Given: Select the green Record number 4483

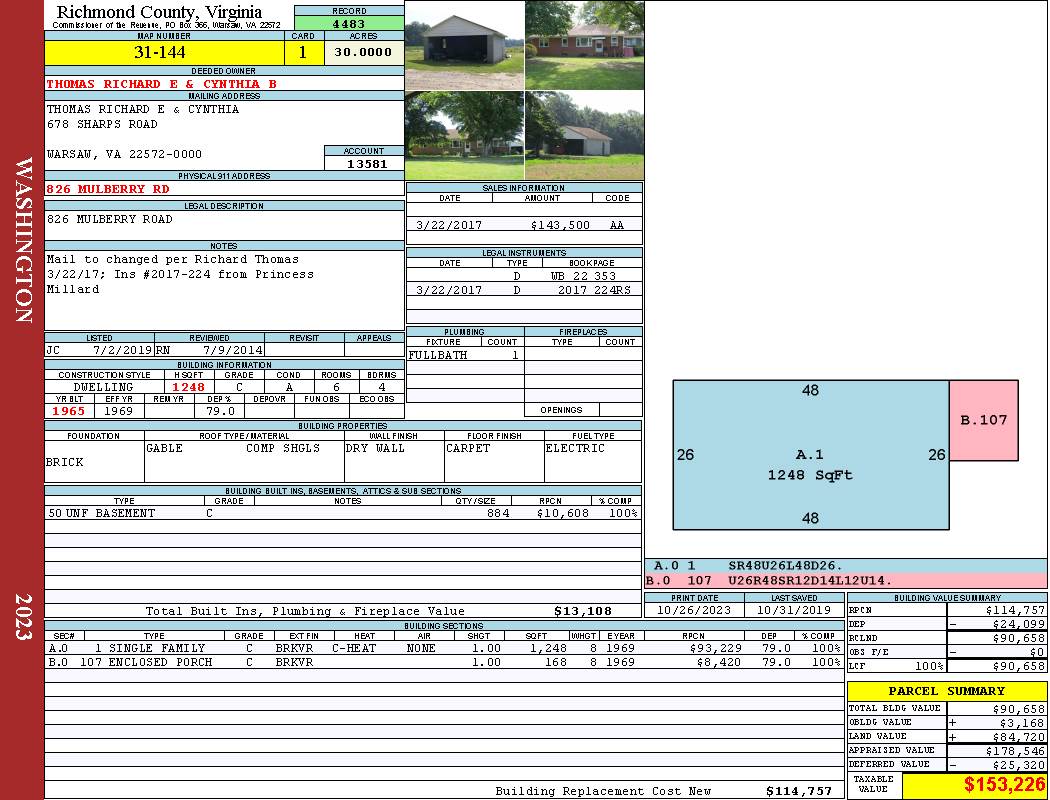Looking at the screenshot, I should click(349, 24).
